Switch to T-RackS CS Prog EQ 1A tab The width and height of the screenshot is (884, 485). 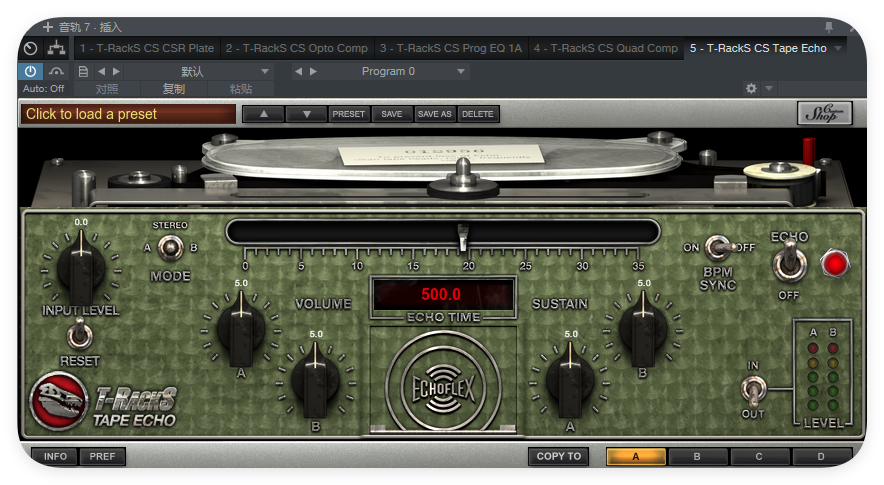click(x=451, y=48)
